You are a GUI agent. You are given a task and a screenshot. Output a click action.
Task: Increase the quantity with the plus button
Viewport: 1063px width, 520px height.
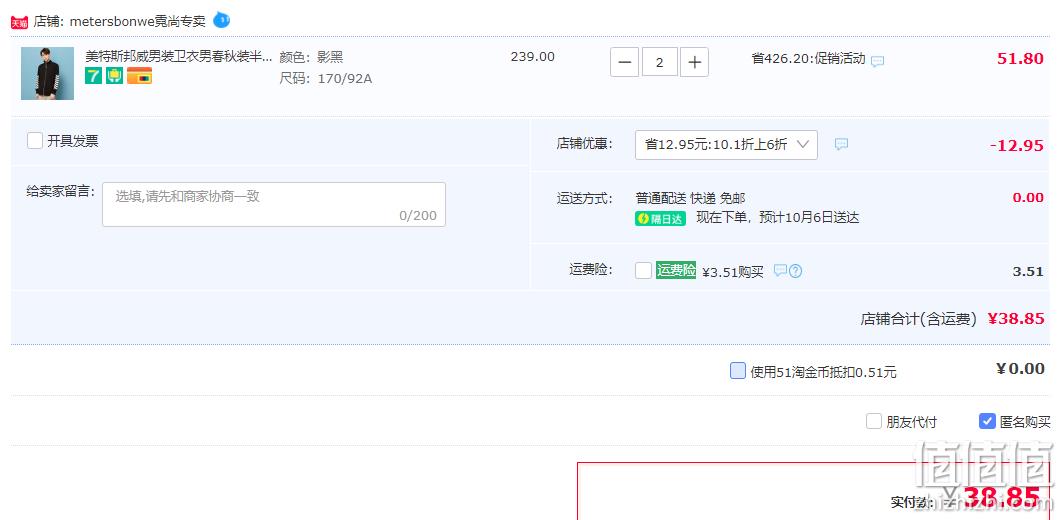[694, 62]
